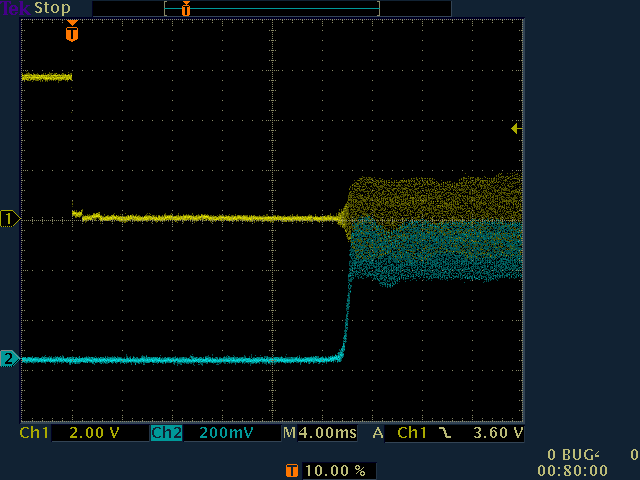
Task: Select the Ch1 channel label at bottom left
Action: click(34, 433)
